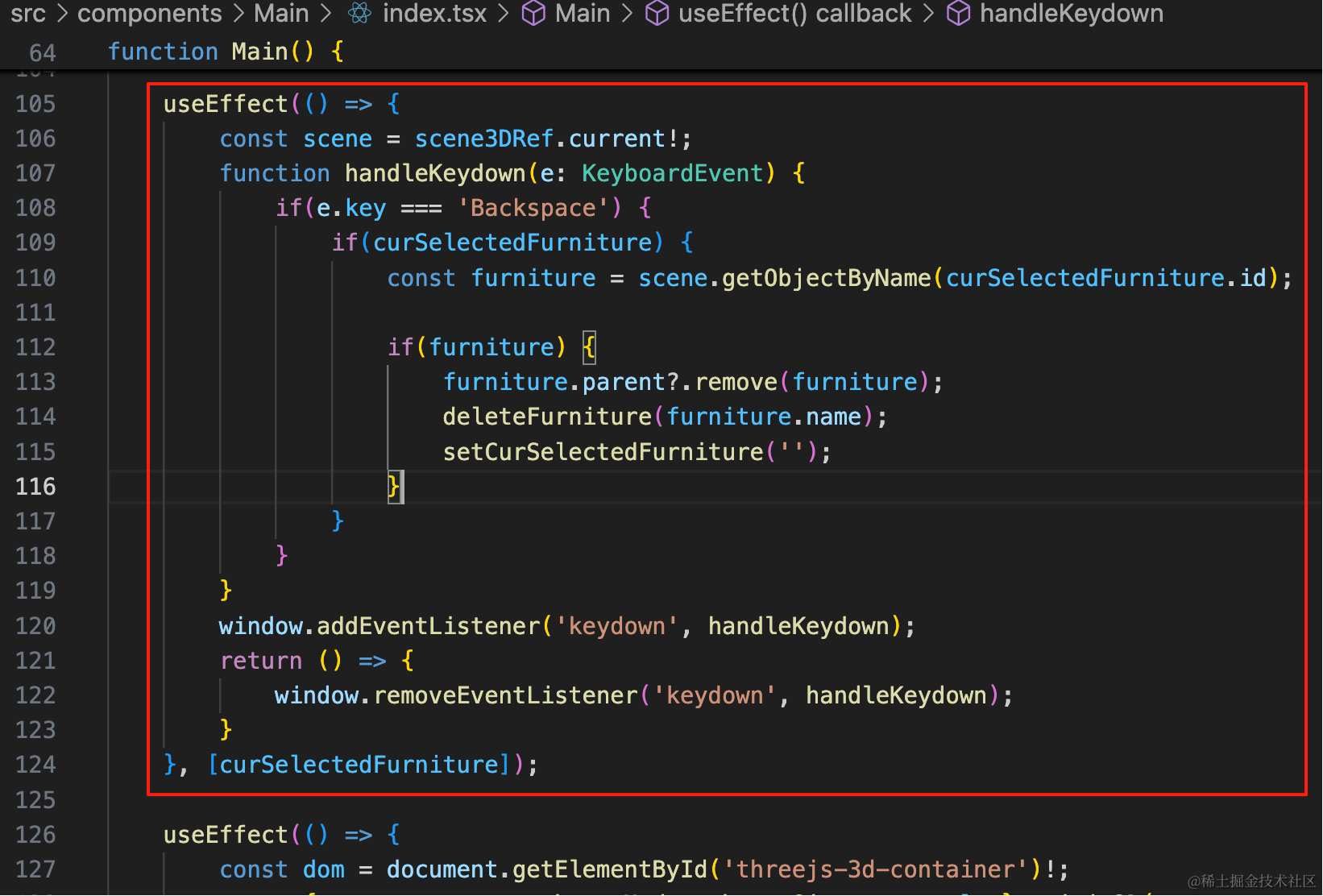Screen dimensions: 1323x896
Task: Click line number 124
Action: pyautogui.click(x=35, y=765)
